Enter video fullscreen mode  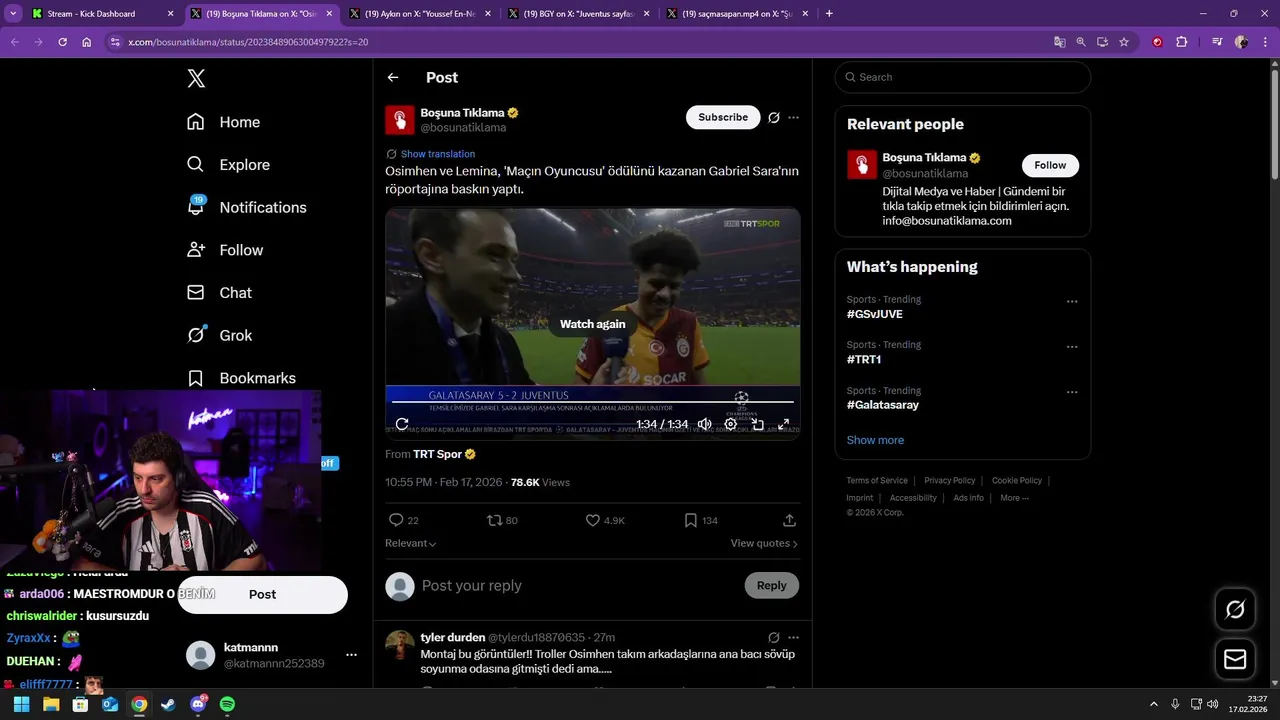[x=784, y=424]
